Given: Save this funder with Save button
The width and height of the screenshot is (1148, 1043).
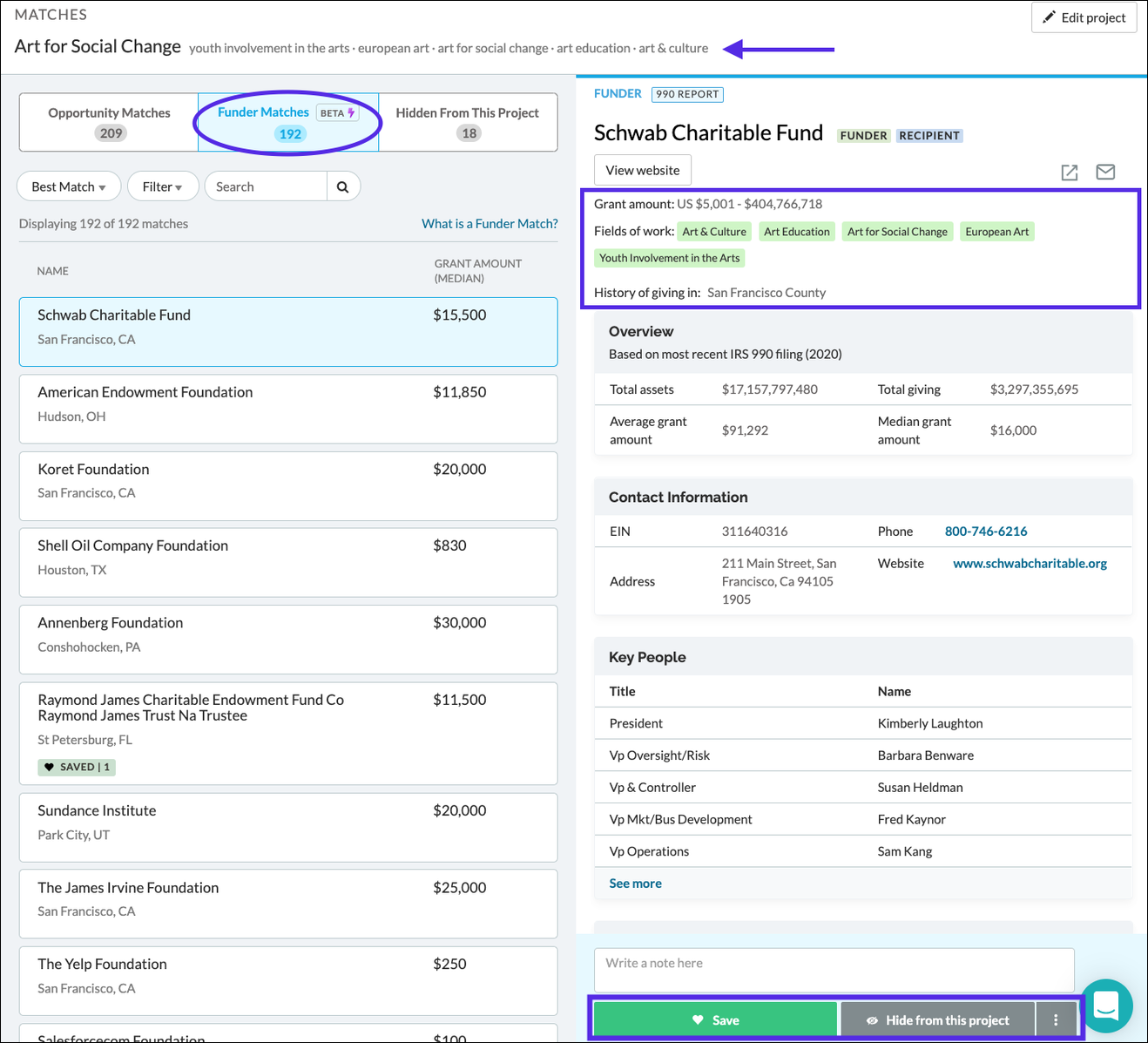Looking at the screenshot, I should point(715,1019).
